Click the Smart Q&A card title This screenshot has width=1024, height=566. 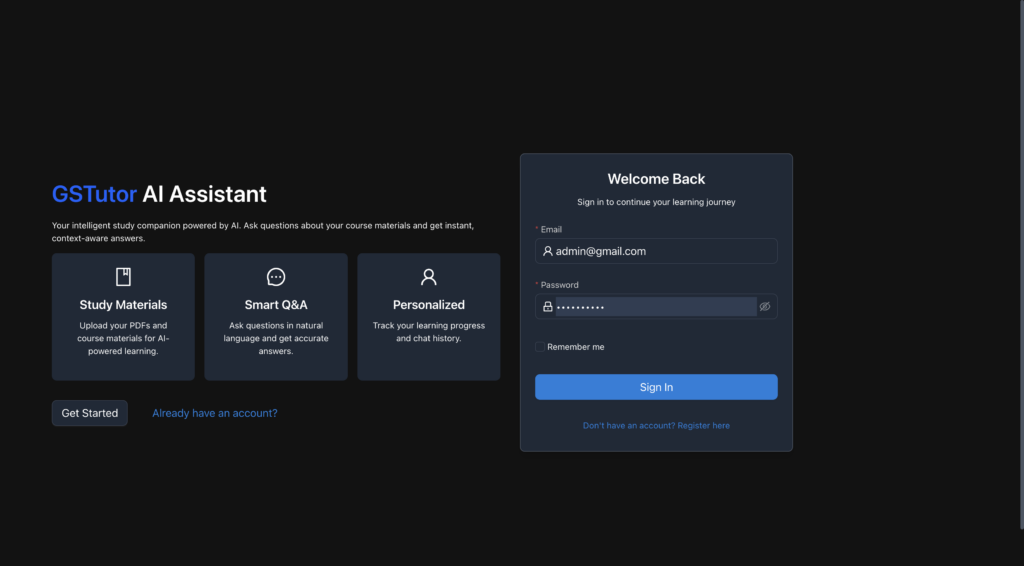tap(276, 305)
